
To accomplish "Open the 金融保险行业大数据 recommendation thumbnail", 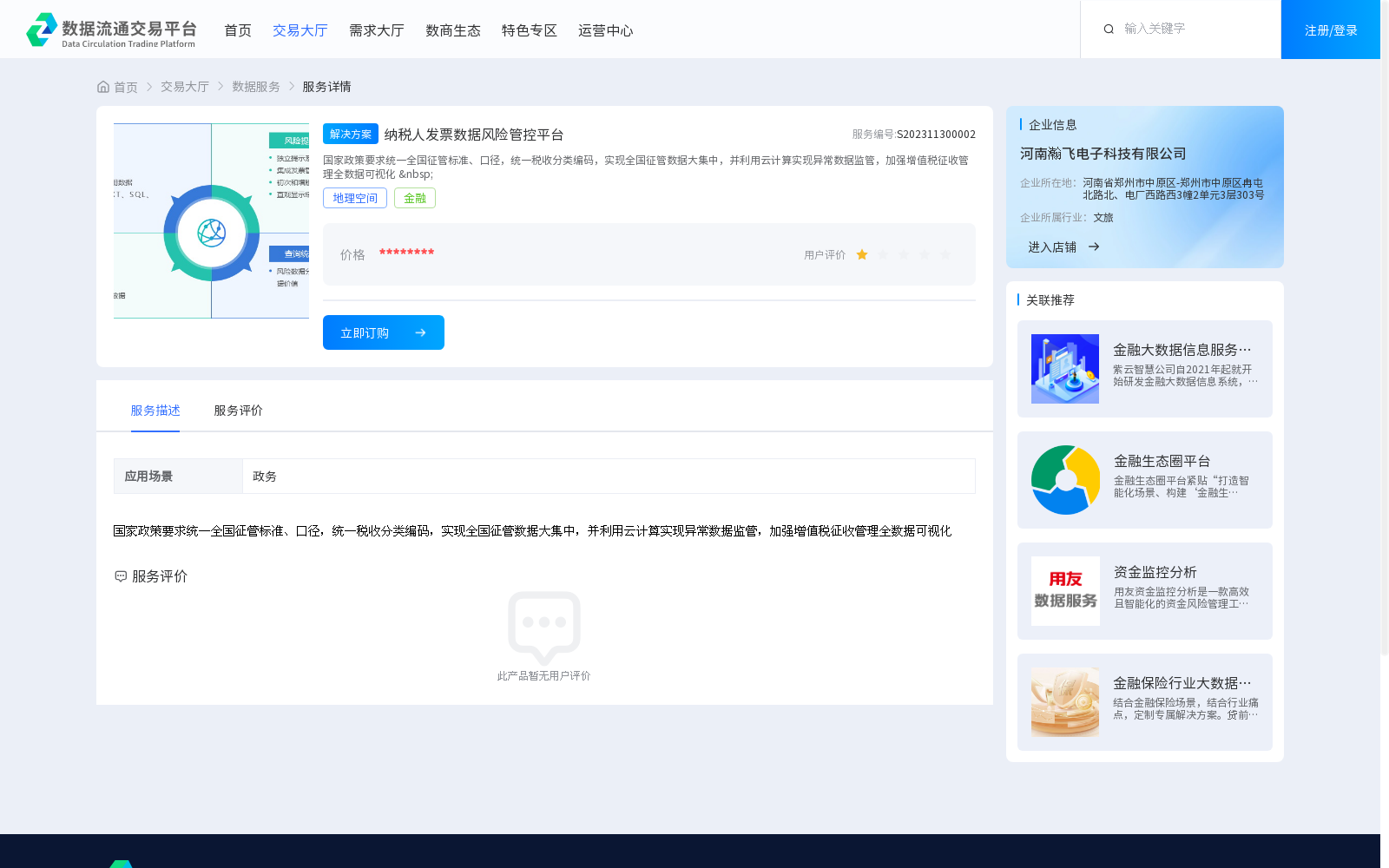I will (1065, 702).
